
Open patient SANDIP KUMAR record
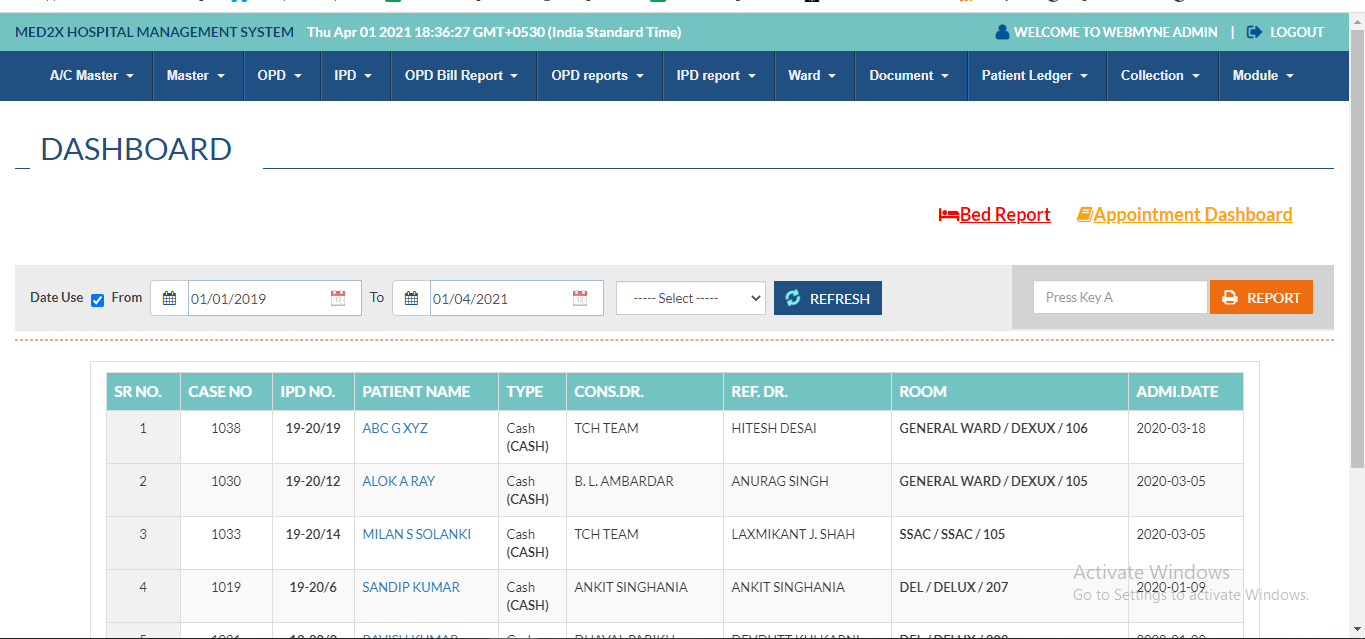tap(411, 587)
